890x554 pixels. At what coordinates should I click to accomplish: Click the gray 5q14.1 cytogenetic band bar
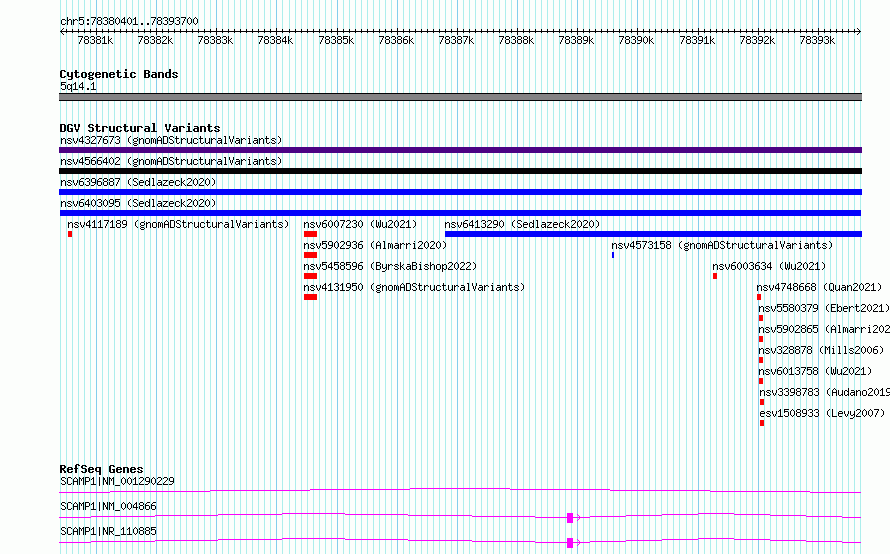pos(460,97)
